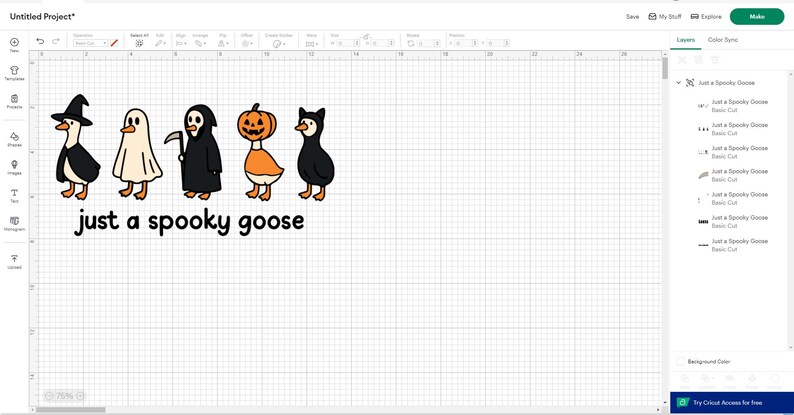The width and height of the screenshot is (794, 415).
Task: Click the 'just a spooky goose' canvas text
Action: [x=189, y=222]
